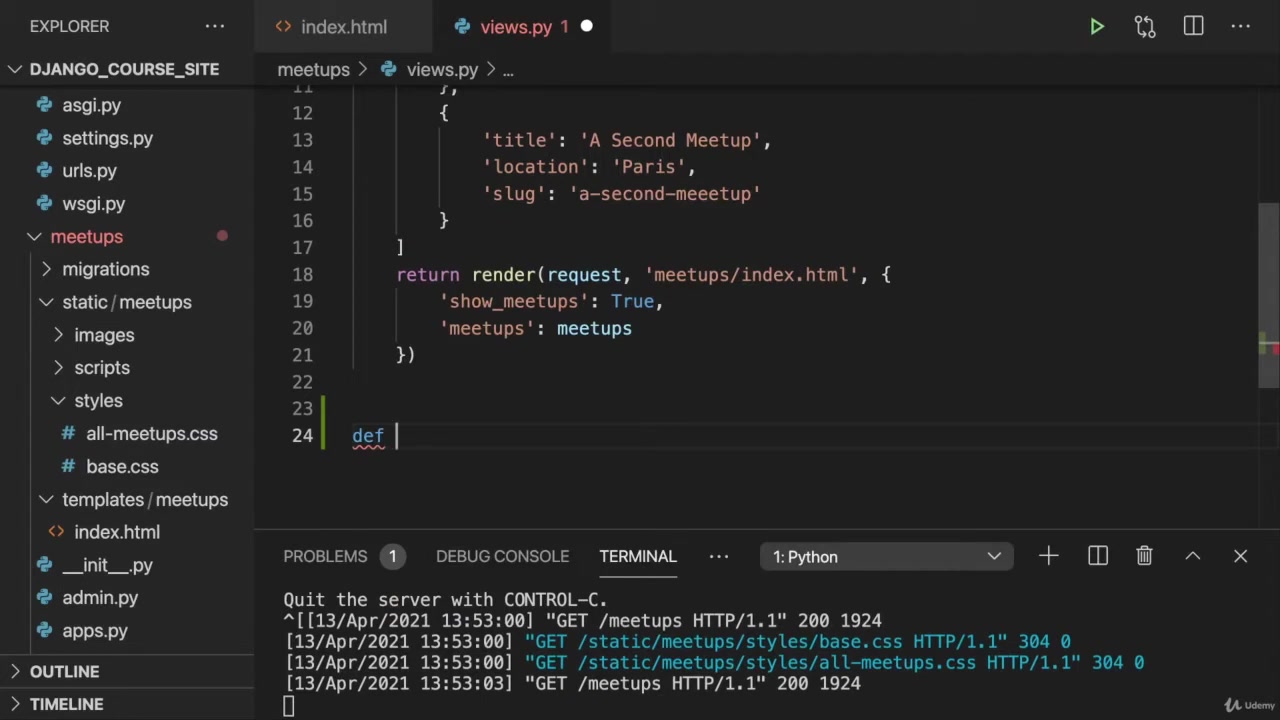This screenshot has height=720, width=1280.
Task: Expand the OUTLINE section
Action: click(x=64, y=672)
